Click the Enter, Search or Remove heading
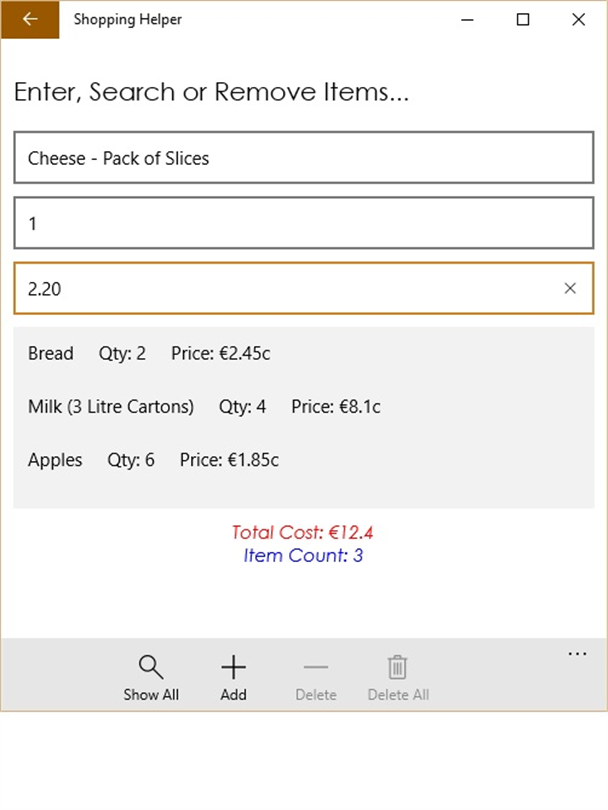Screen dimensions: 608x810 tap(211, 93)
